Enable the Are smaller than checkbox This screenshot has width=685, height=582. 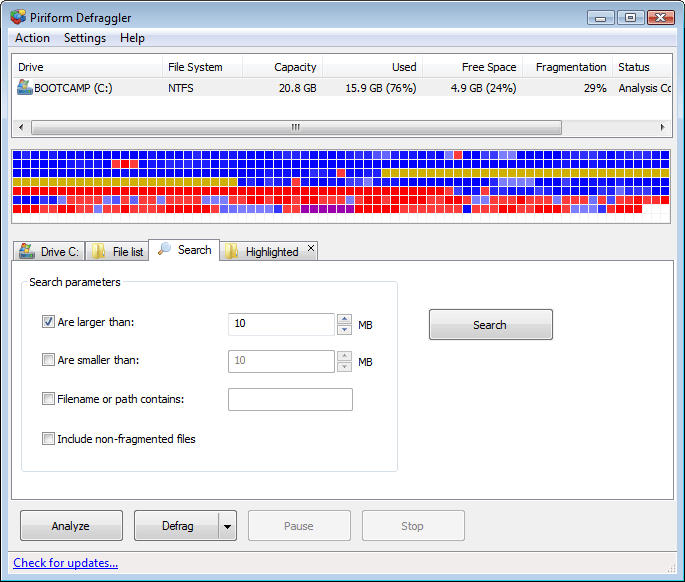(x=48, y=360)
